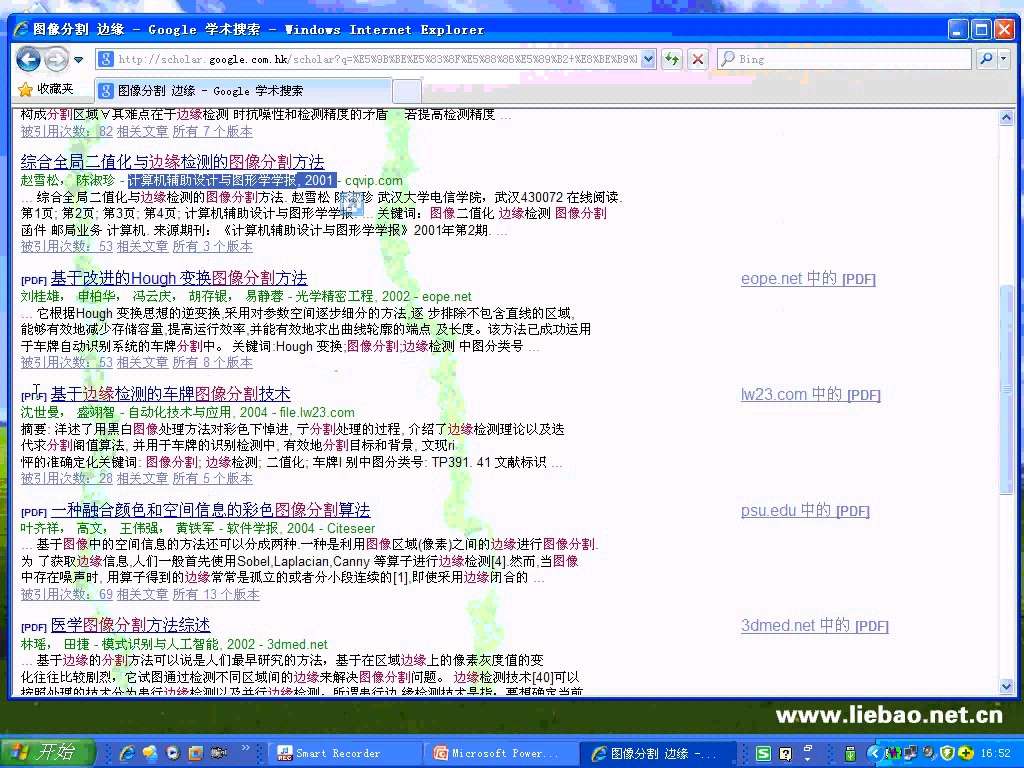
Task: Click the media player Quick Launch icon
Action: (x=172, y=753)
